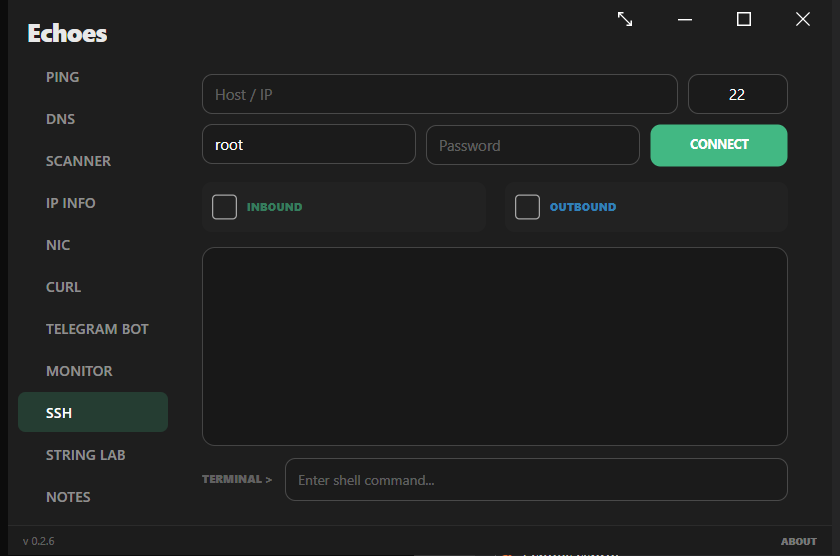
Task: Open TELEGRAM BOT section
Action: click(x=97, y=329)
